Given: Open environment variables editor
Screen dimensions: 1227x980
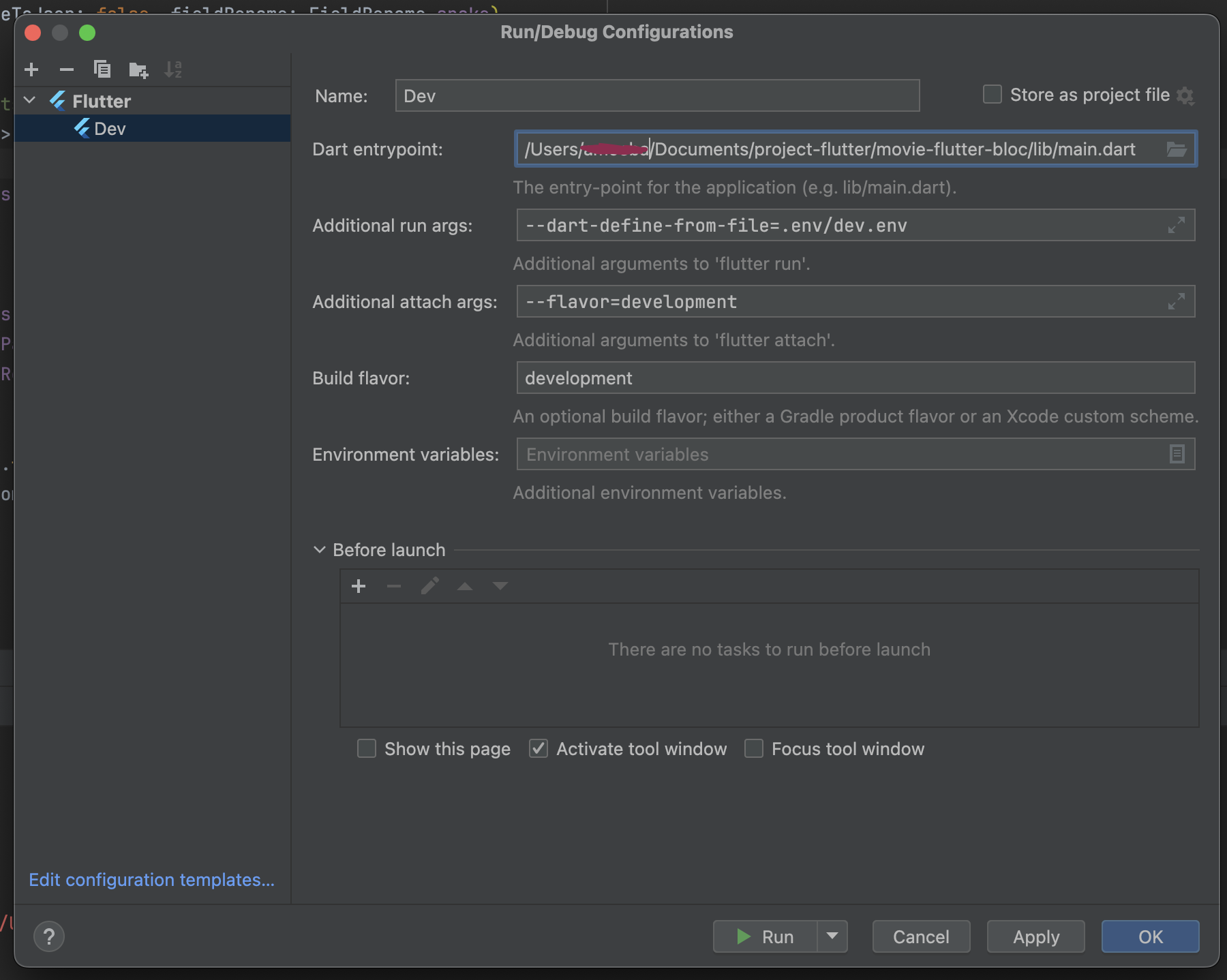Looking at the screenshot, I should pyautogui.click(x=1177, y=454).
